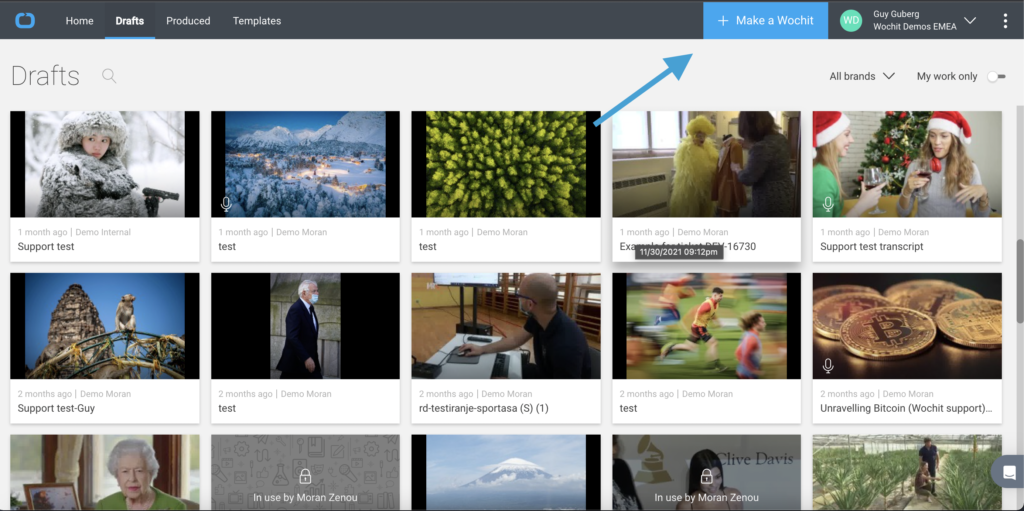Click the Drafts page heading
1024x511 pixels.
click(x=46, y=76)
